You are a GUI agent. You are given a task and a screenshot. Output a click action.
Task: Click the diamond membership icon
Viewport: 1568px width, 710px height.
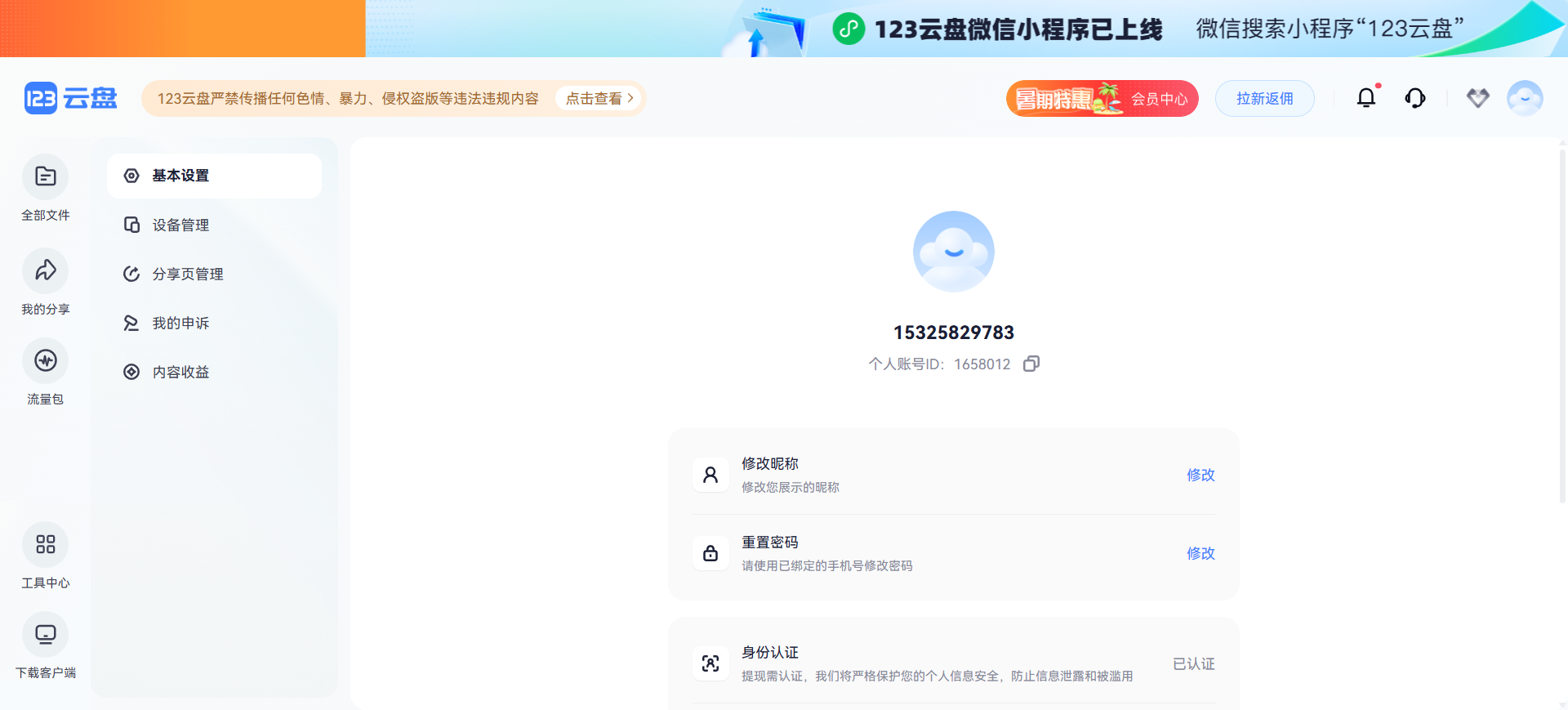click(1478, 98)
